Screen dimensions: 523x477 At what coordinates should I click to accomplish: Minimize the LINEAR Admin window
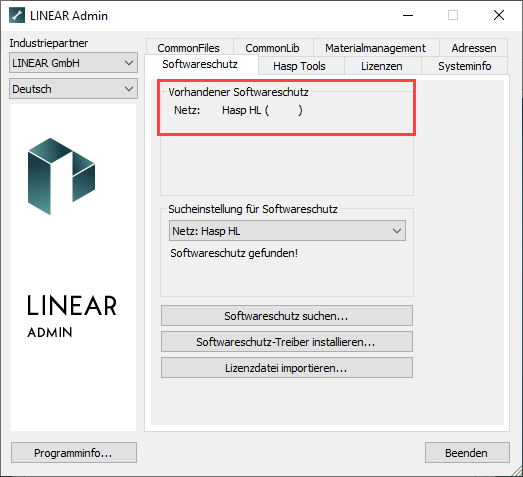408,15
